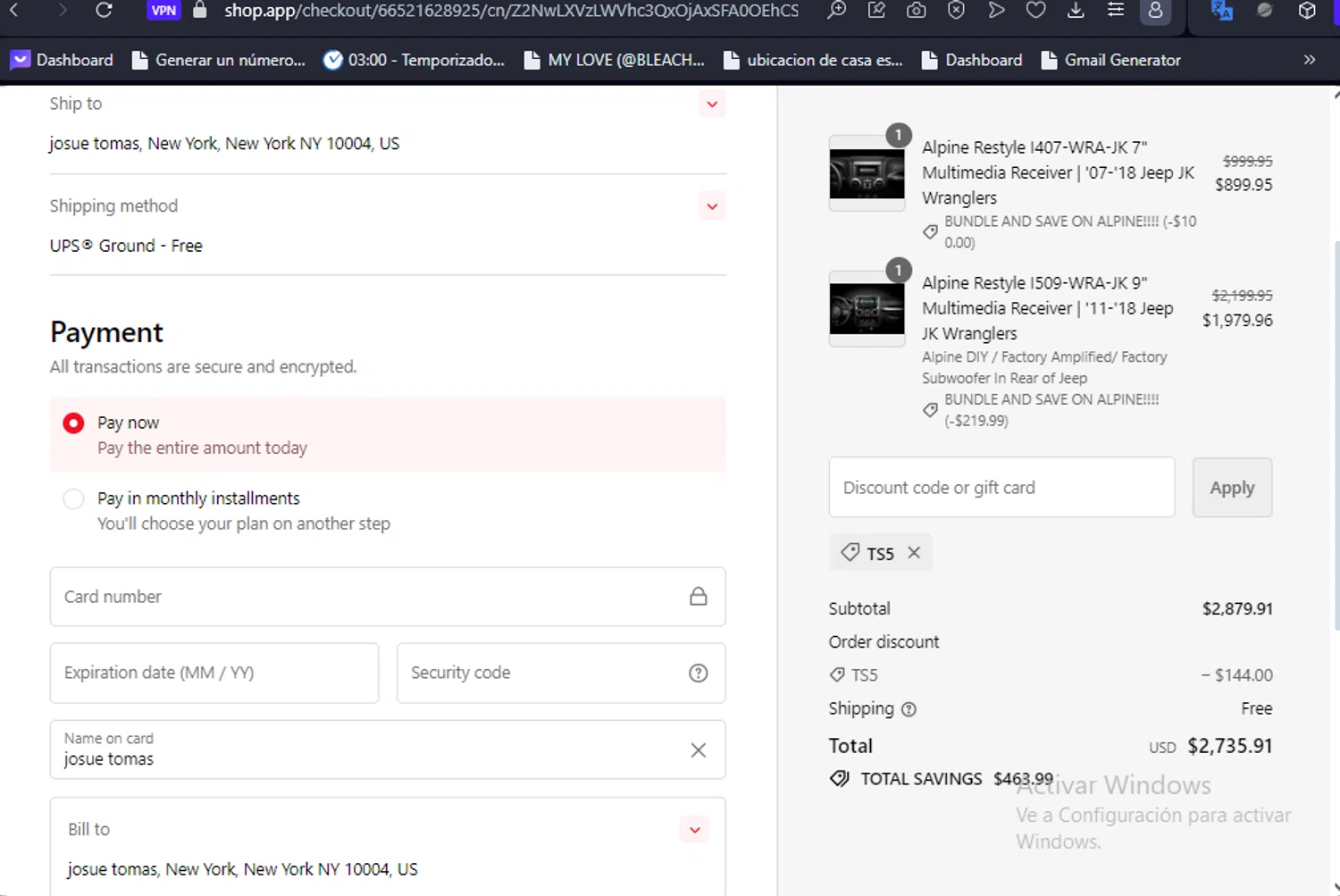Open the 'ubicacion de casa es...' bookmark

pos(813,60)
